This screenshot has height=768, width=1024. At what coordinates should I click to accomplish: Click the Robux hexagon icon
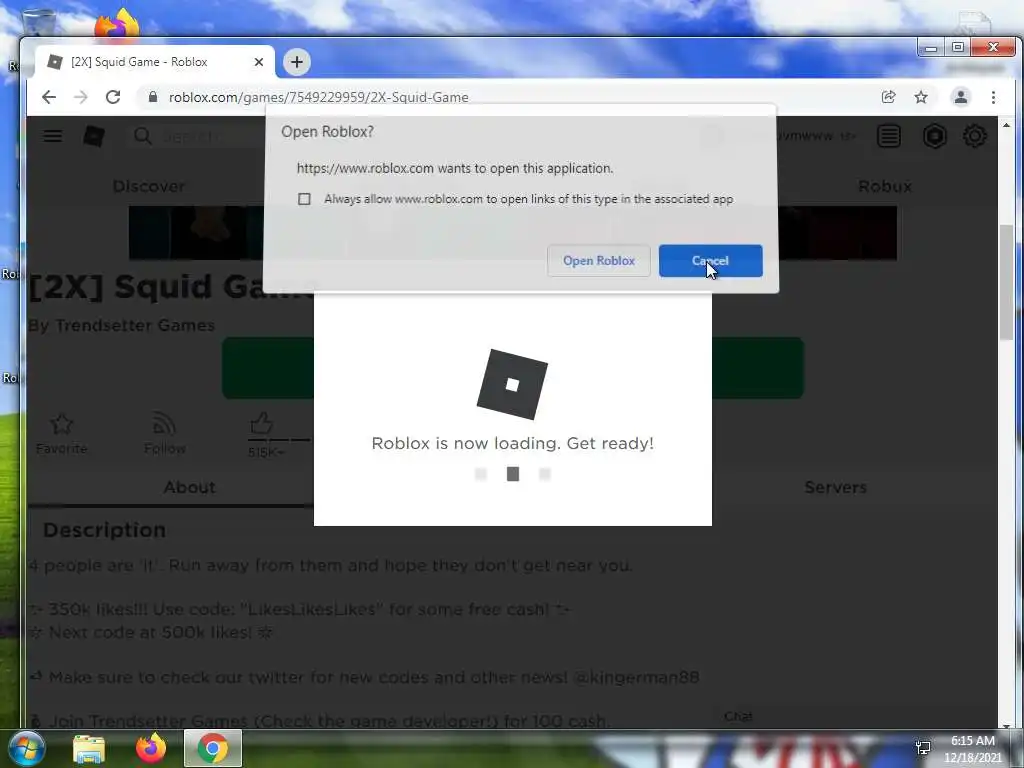coord(935,136)
